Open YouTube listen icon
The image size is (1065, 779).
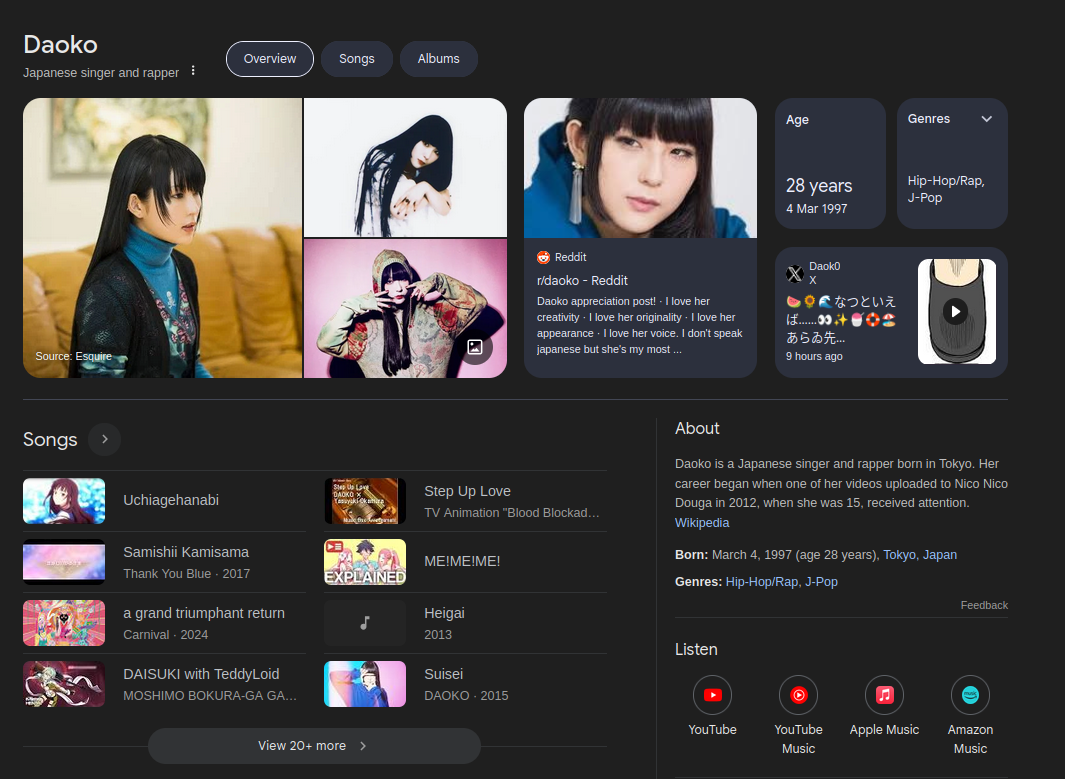click(712, 695)
